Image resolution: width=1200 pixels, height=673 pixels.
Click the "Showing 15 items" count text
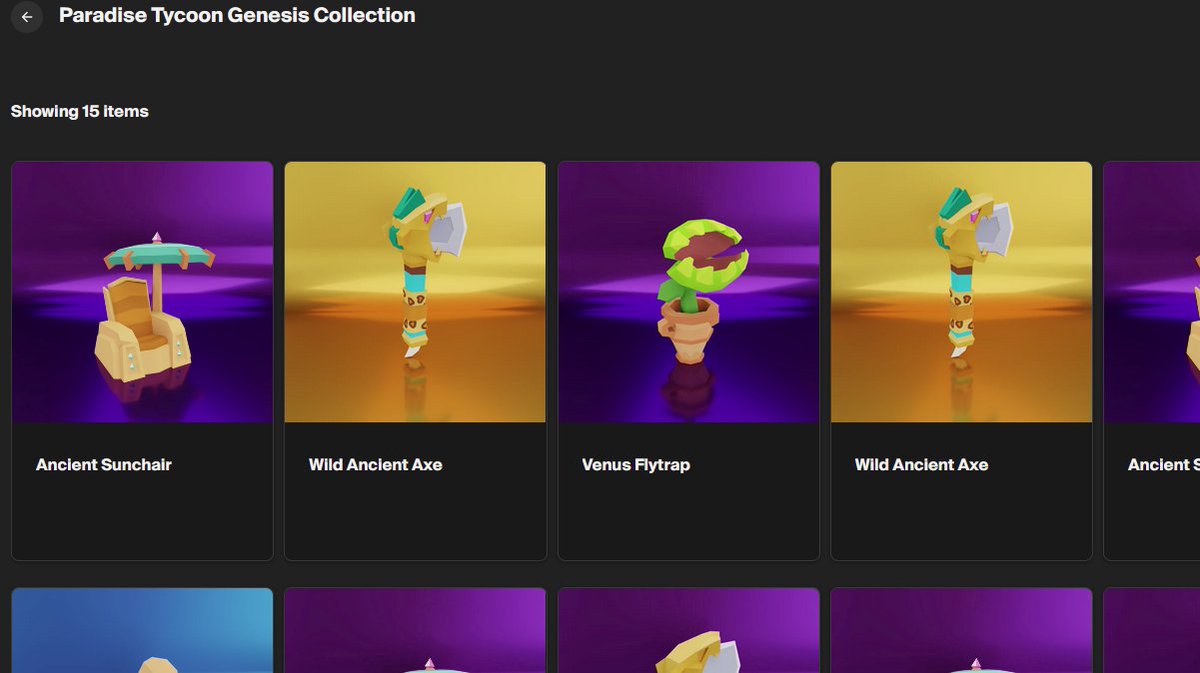click(x=80, y=111)
